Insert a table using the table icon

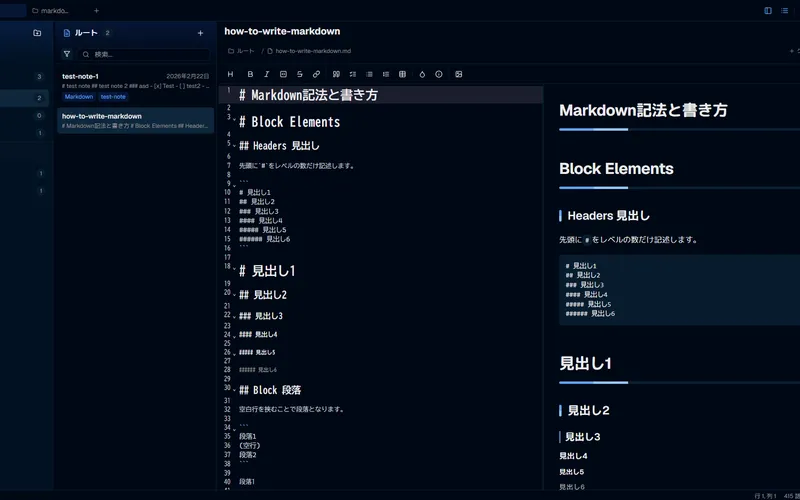[x=403, y=74]
